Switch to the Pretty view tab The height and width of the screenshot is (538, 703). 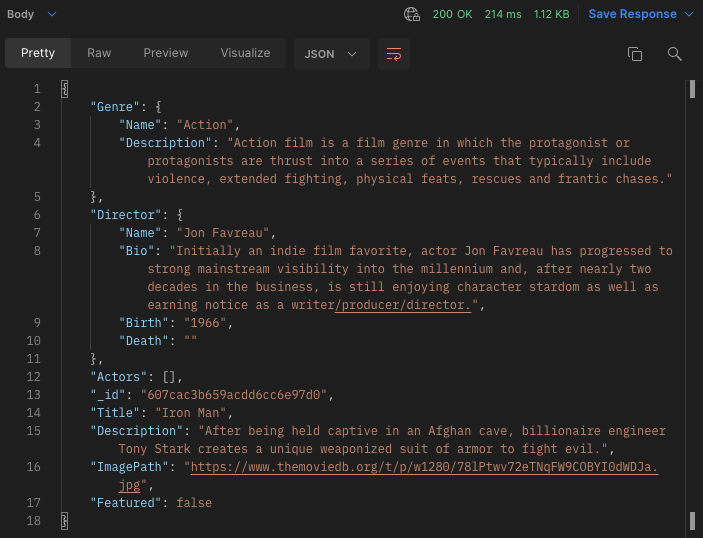pyautogui.click(x=38, y=53)
